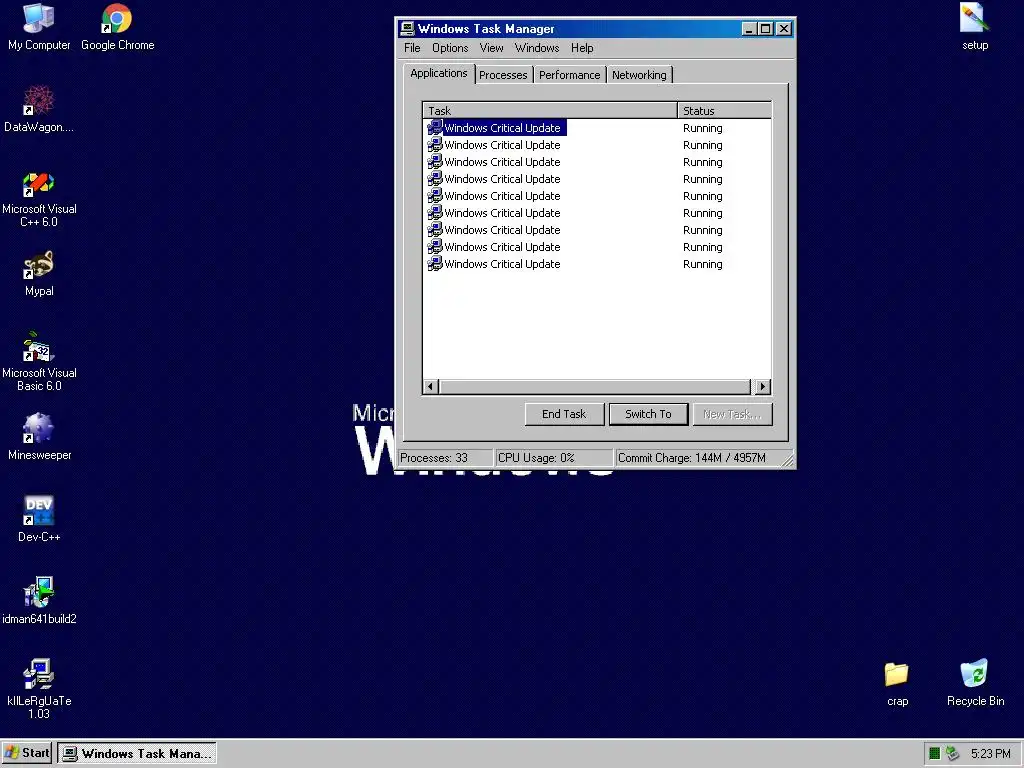Click the 5:23 PM taskbar clock
Screen dimensions: 1024x768
(990, 754)
